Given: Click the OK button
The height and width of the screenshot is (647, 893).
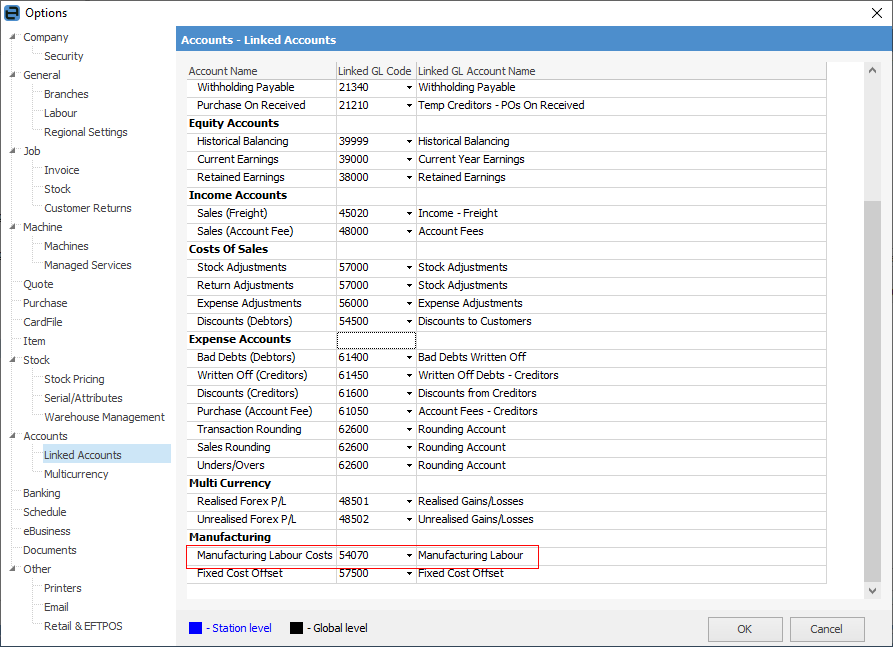Looking at the screenshot, I should tap(745, 629).
